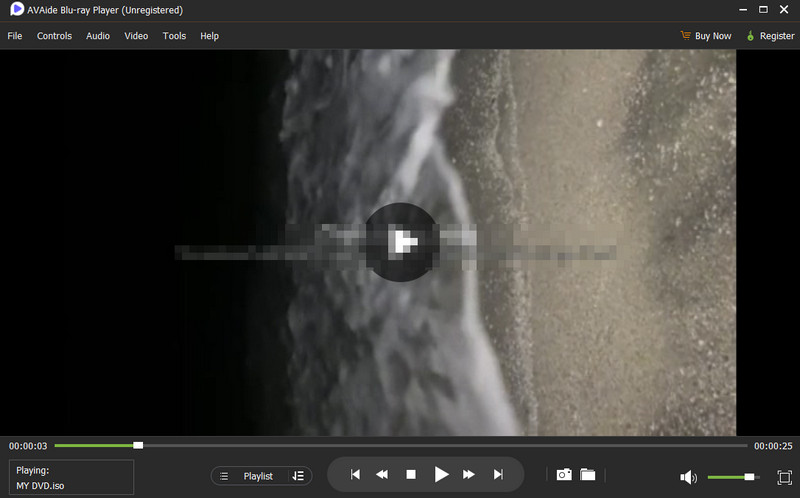Jump to middle of playback progress bar

[401, 445]
